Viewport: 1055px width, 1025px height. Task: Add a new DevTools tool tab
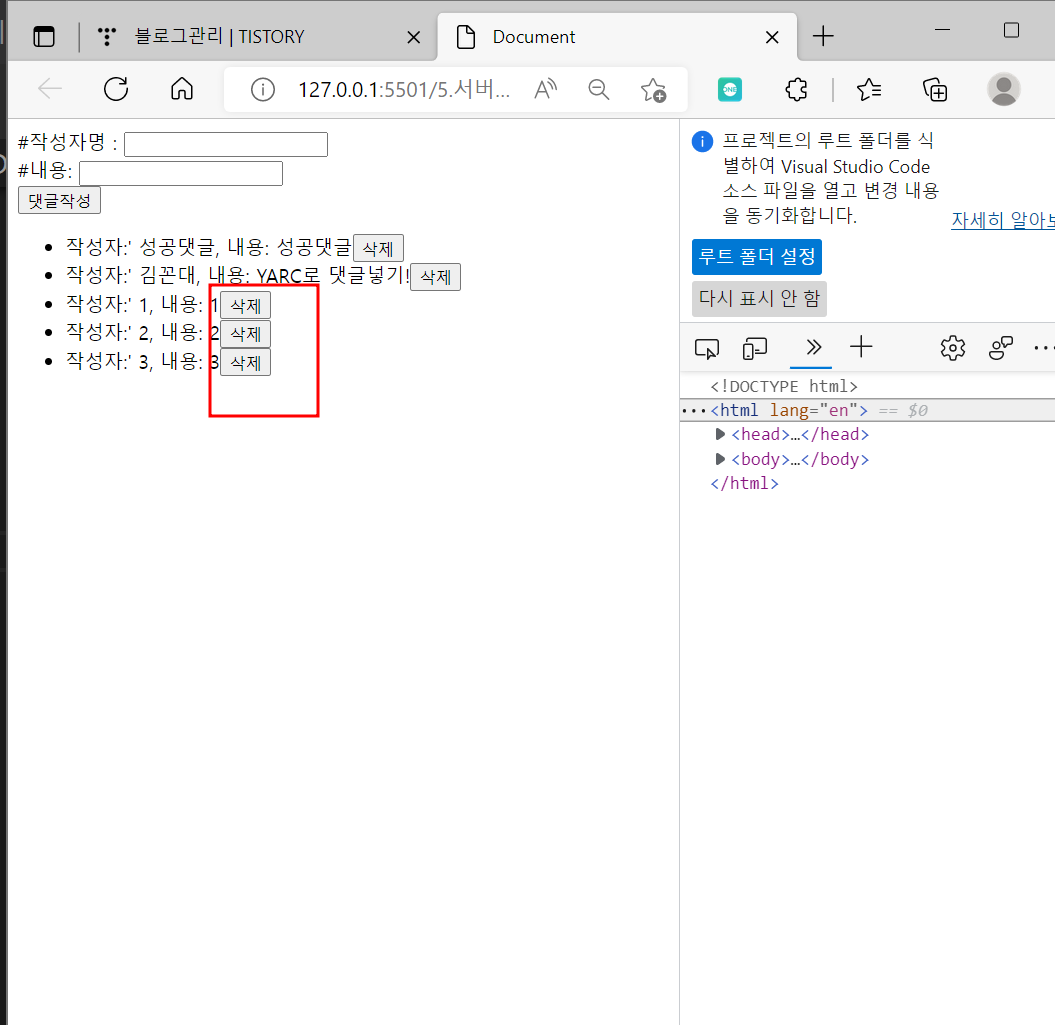[861, 347]
